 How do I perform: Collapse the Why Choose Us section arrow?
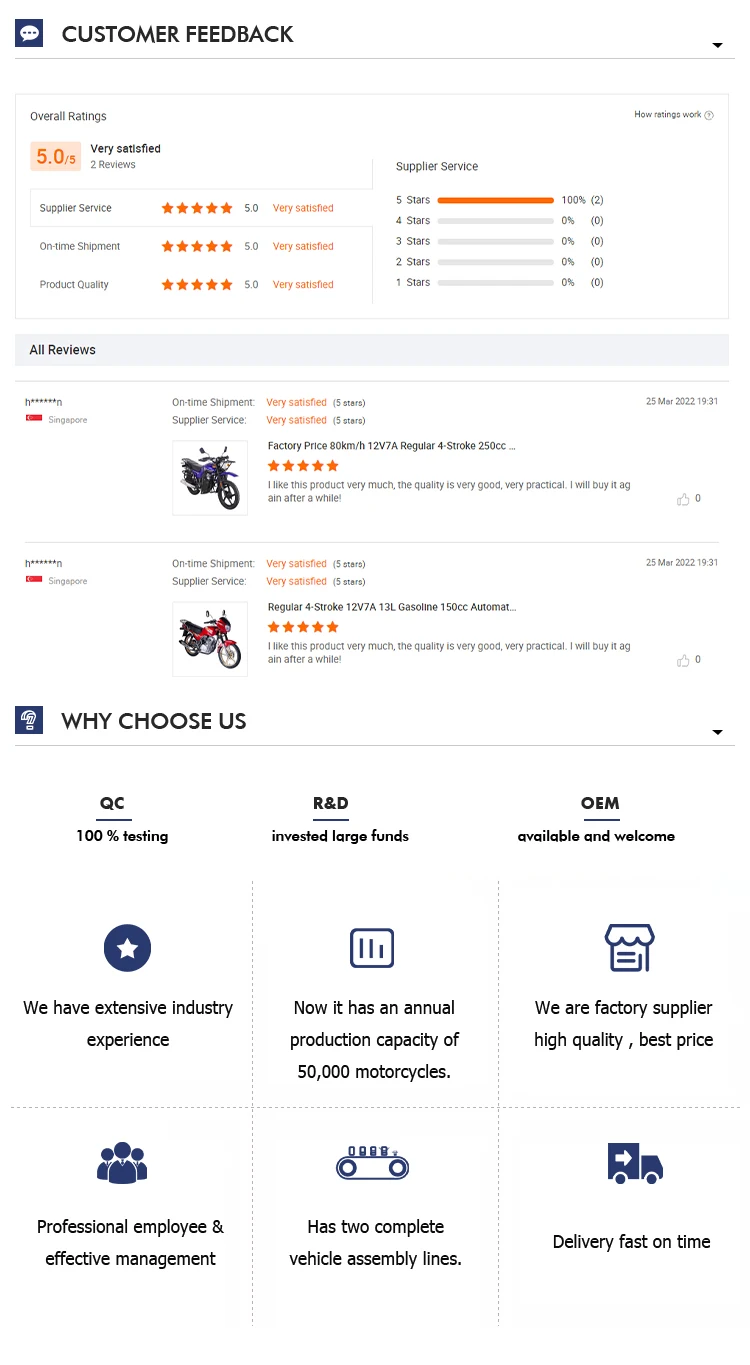717,733
